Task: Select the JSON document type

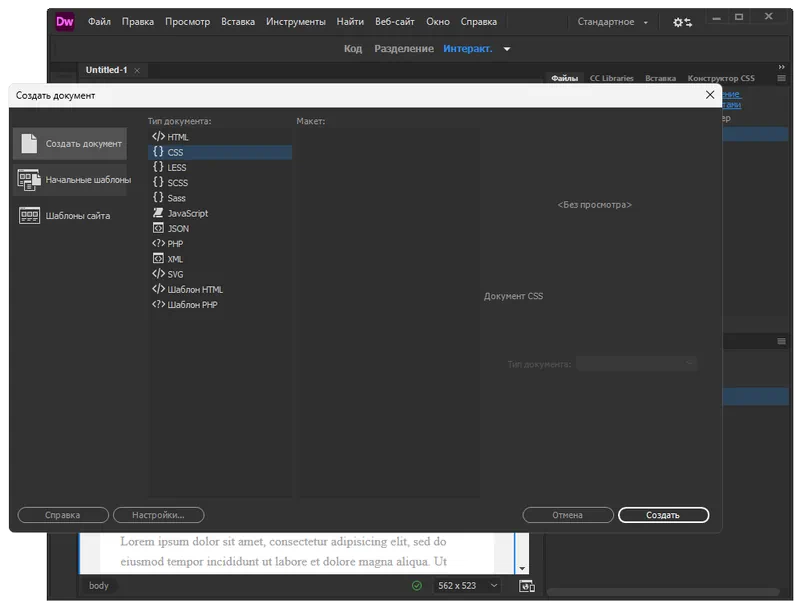Action: [220, 229]
